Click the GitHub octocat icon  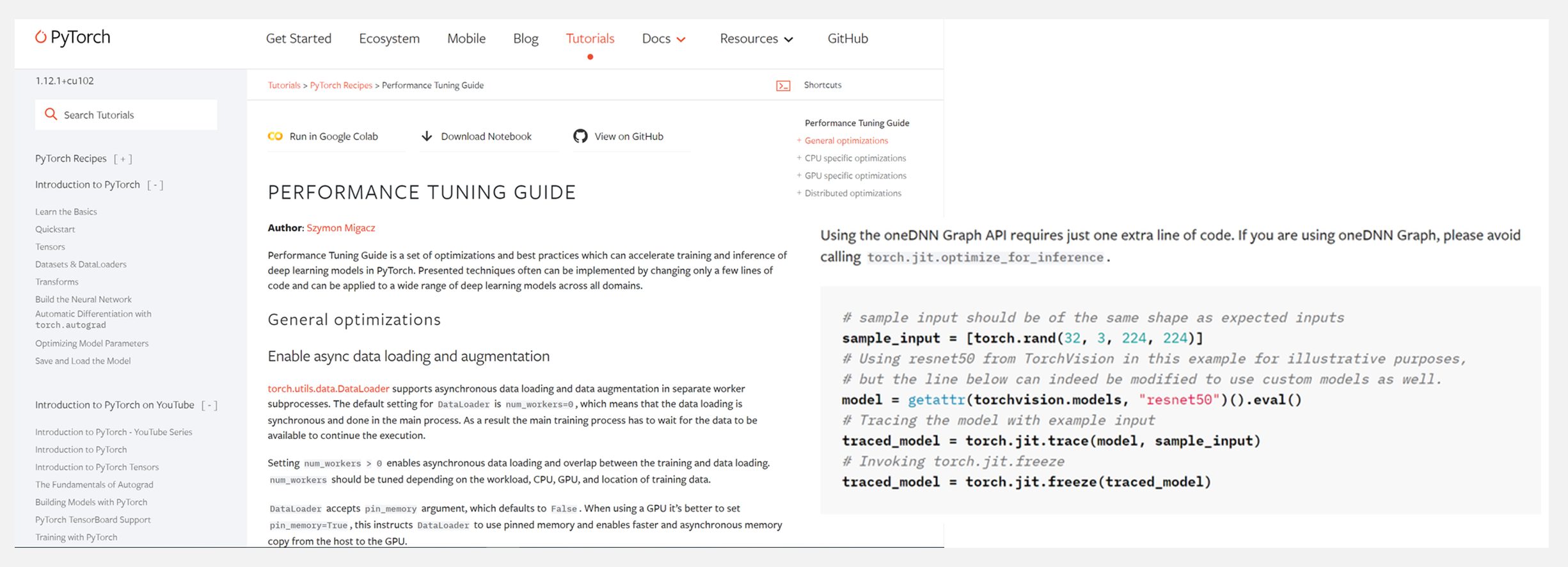point(580,136)
